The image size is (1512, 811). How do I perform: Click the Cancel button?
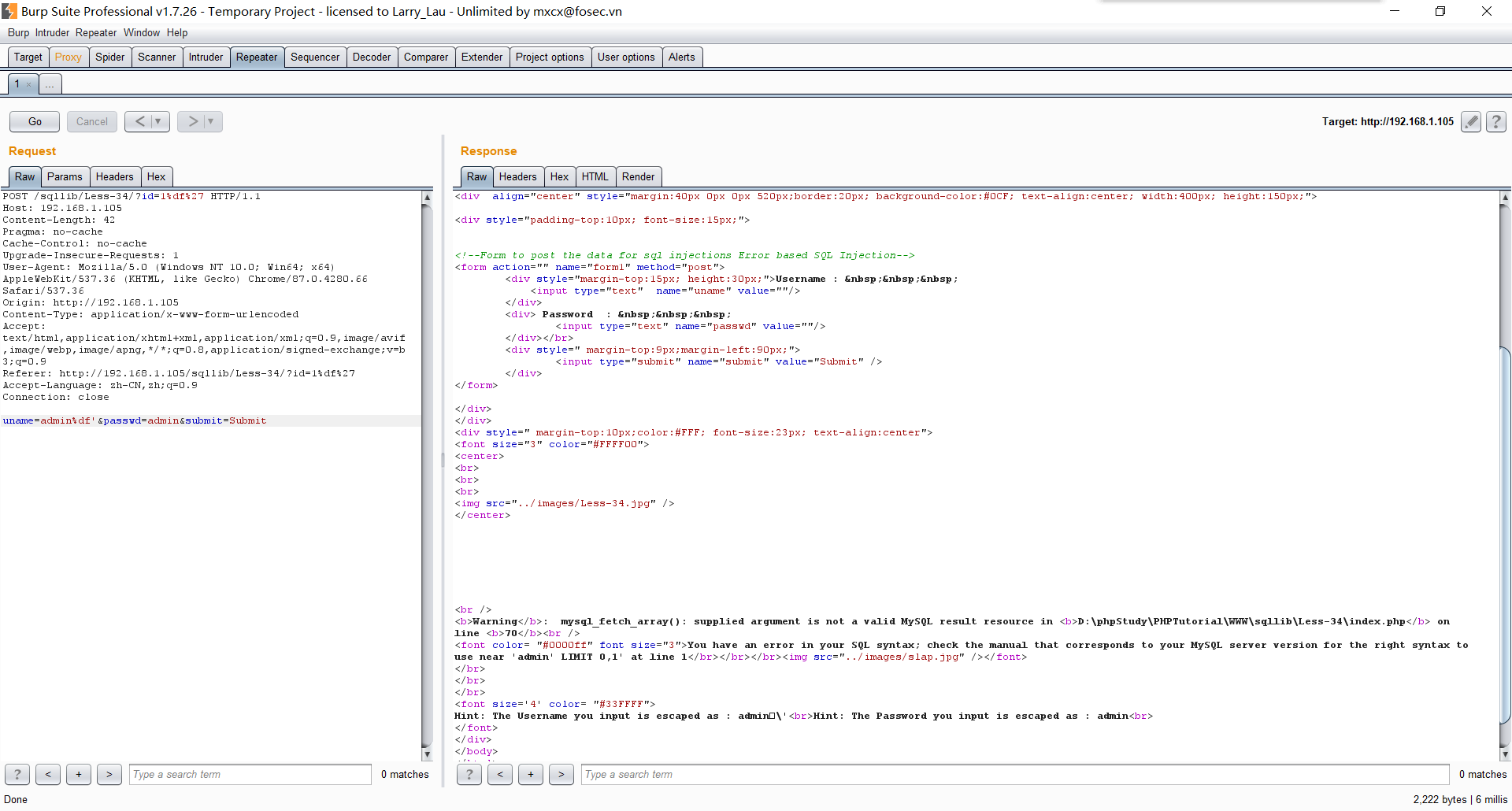91,121
